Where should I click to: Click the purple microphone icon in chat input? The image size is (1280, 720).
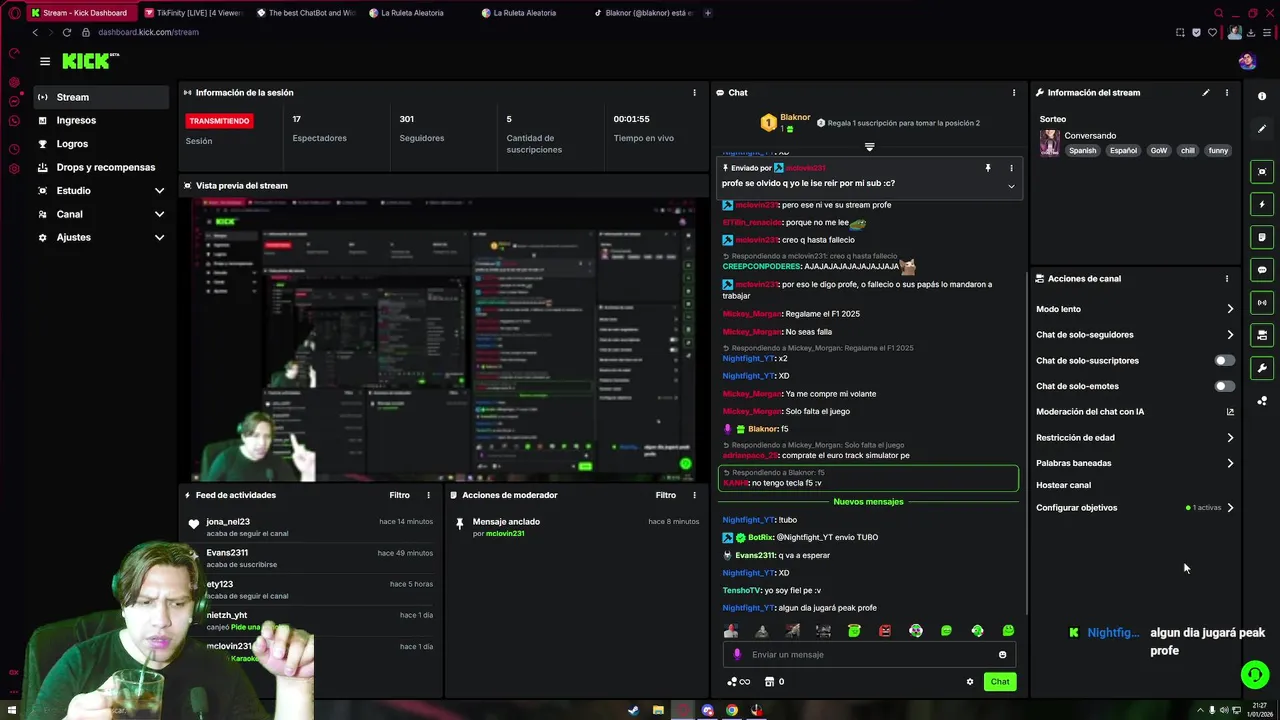click(x=737, y=655)
